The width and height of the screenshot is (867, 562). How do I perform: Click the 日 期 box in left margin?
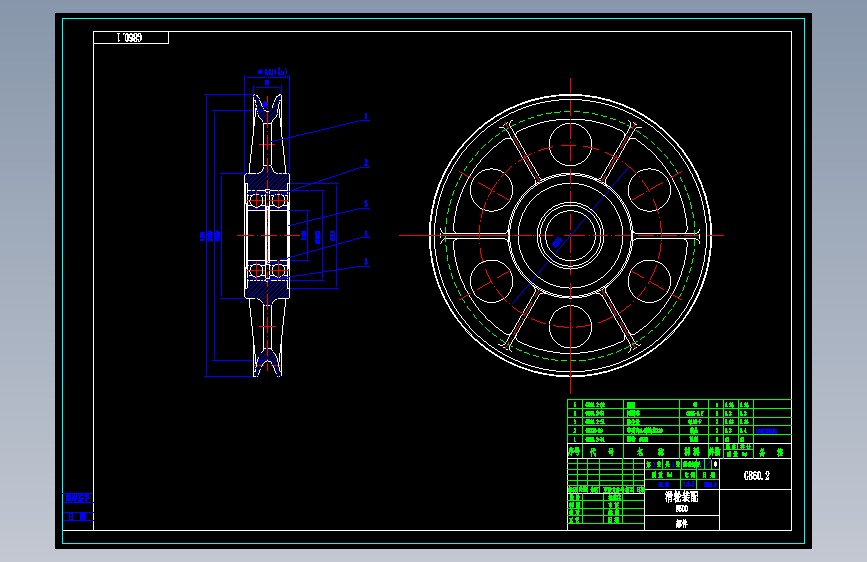coord(77,517)
